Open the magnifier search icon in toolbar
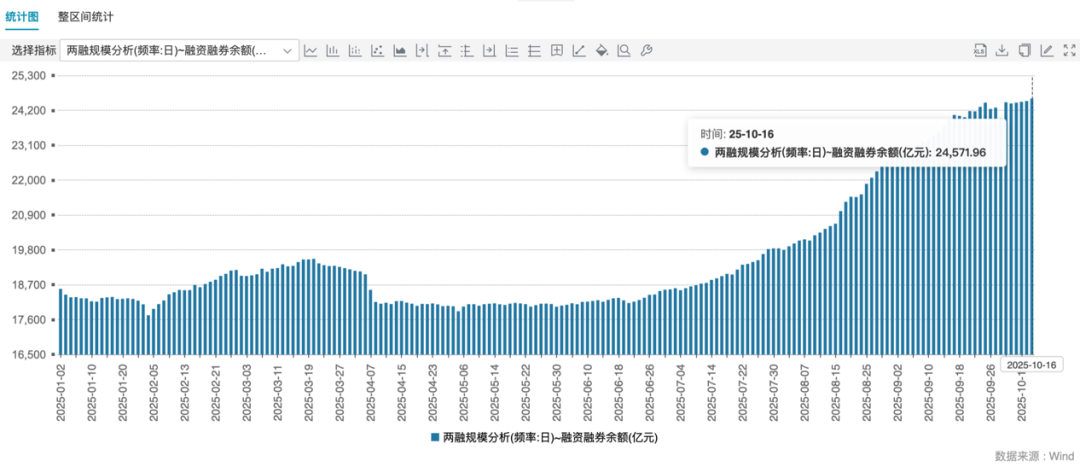1080x467 pixels. tap(624, 50)
